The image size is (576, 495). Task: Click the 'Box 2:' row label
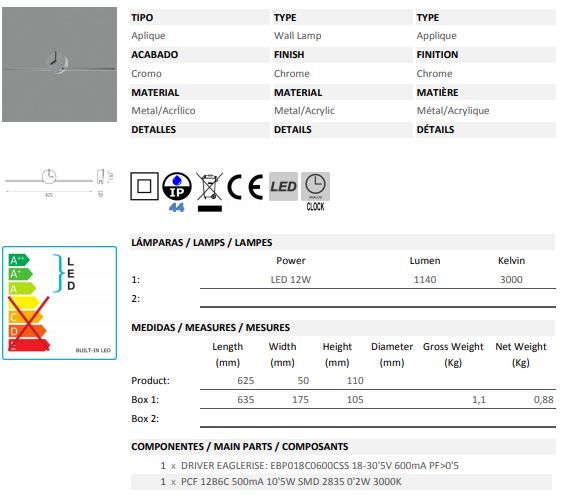point(145,419)
